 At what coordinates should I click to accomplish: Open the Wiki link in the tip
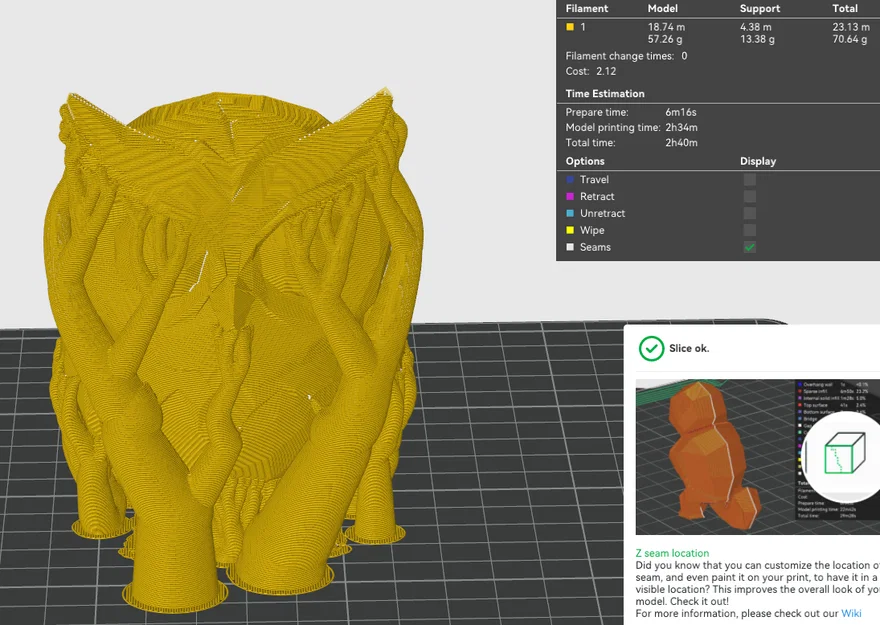(851, 613)
